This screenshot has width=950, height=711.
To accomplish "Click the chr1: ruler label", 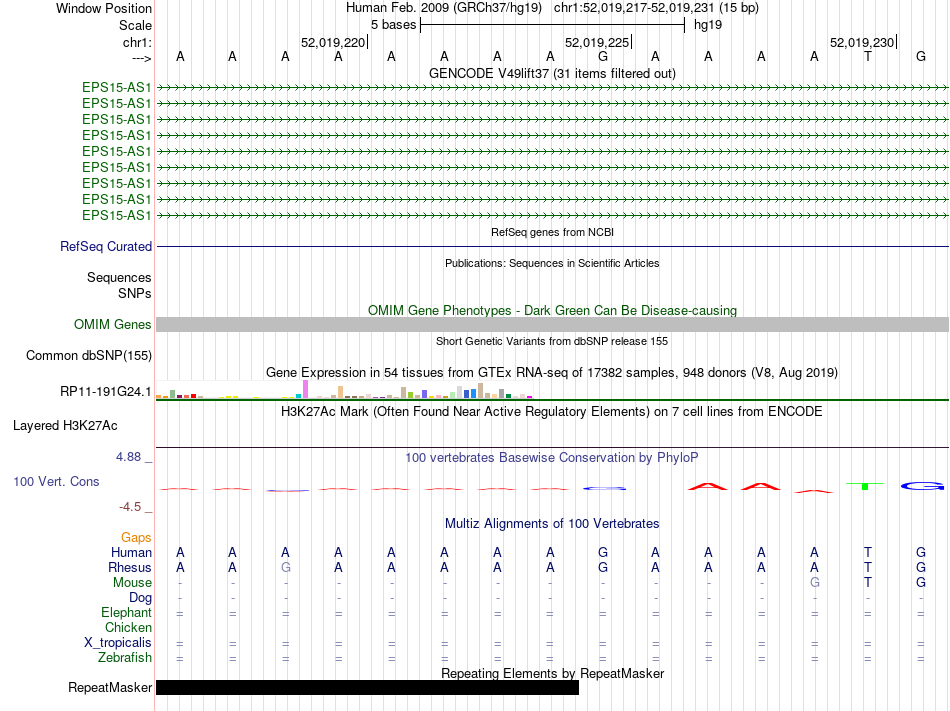I will [x=137, y=42].
